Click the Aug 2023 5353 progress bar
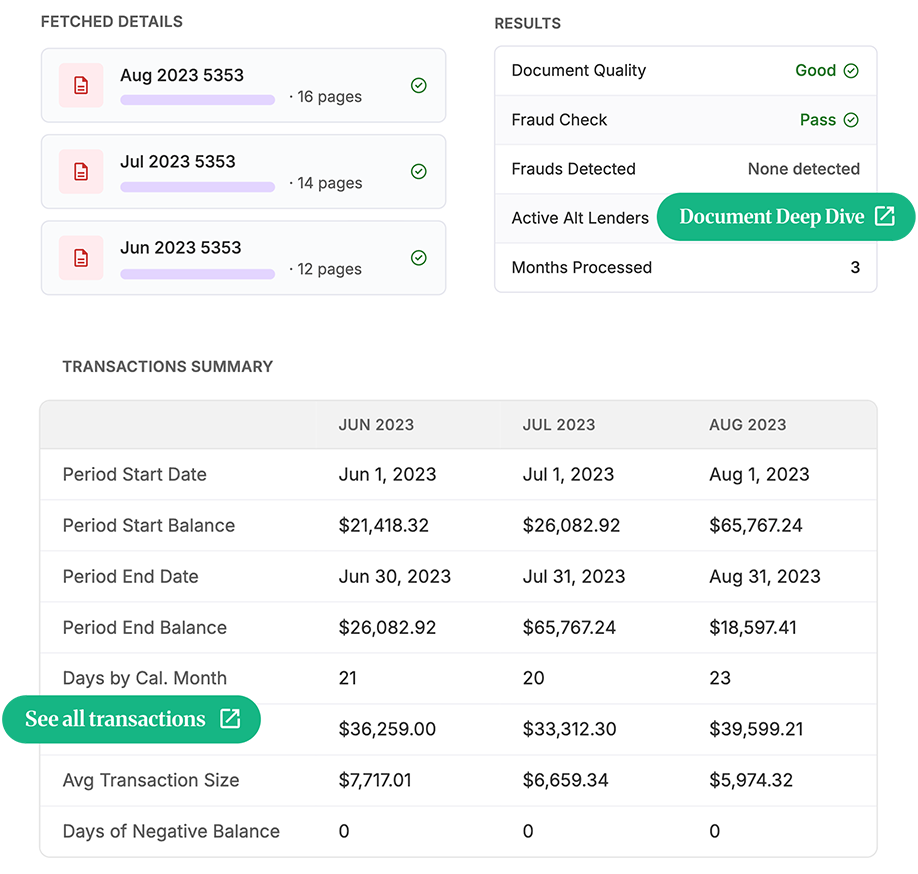The height and width of the screenshot is (874, 918). (x=197, y=100)
